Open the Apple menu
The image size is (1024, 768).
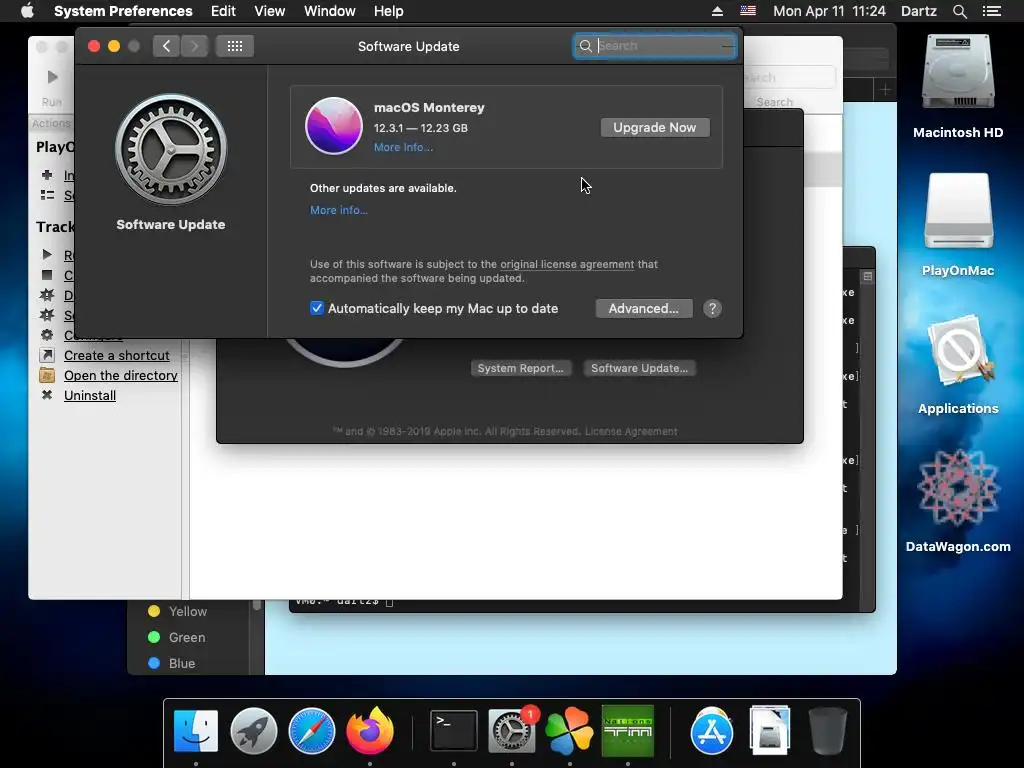tap(27, 11)
